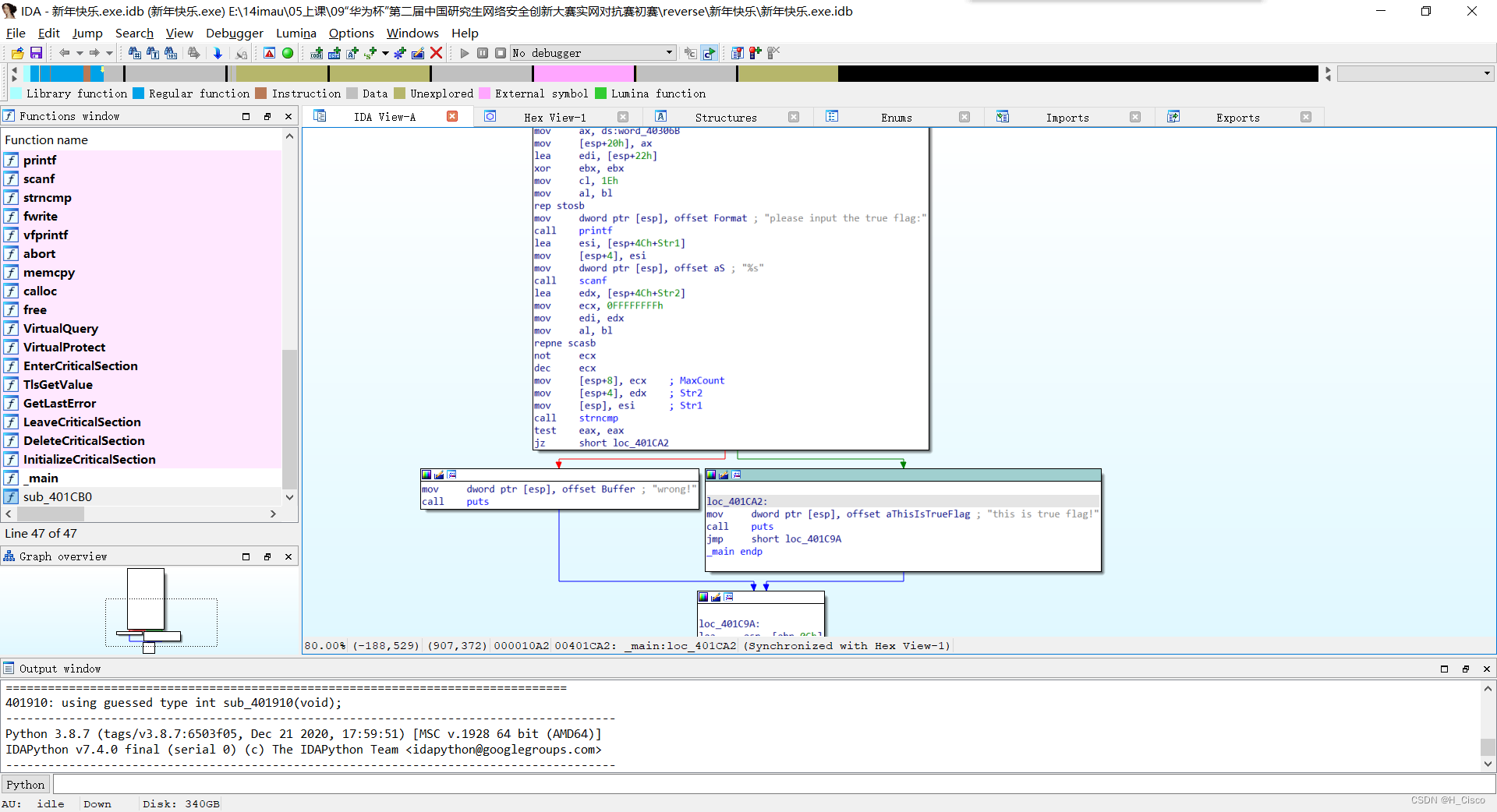Expand the create data dropdown arrow in toolbar
Screen dimensions: 1497x812
[x=384, y=53]
